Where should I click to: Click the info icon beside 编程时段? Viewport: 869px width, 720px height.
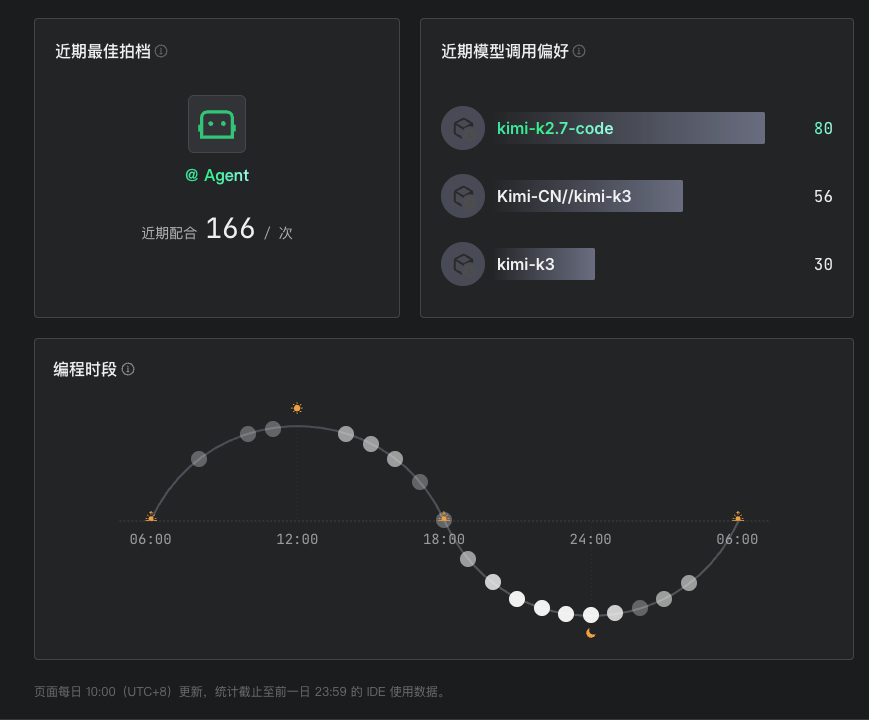point(128,369)
